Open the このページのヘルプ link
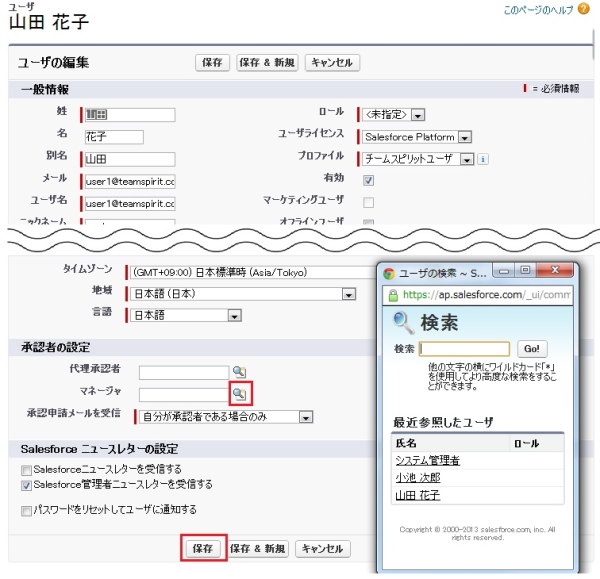Viewport: 600px width, 579px height. (x=538, y=10)
